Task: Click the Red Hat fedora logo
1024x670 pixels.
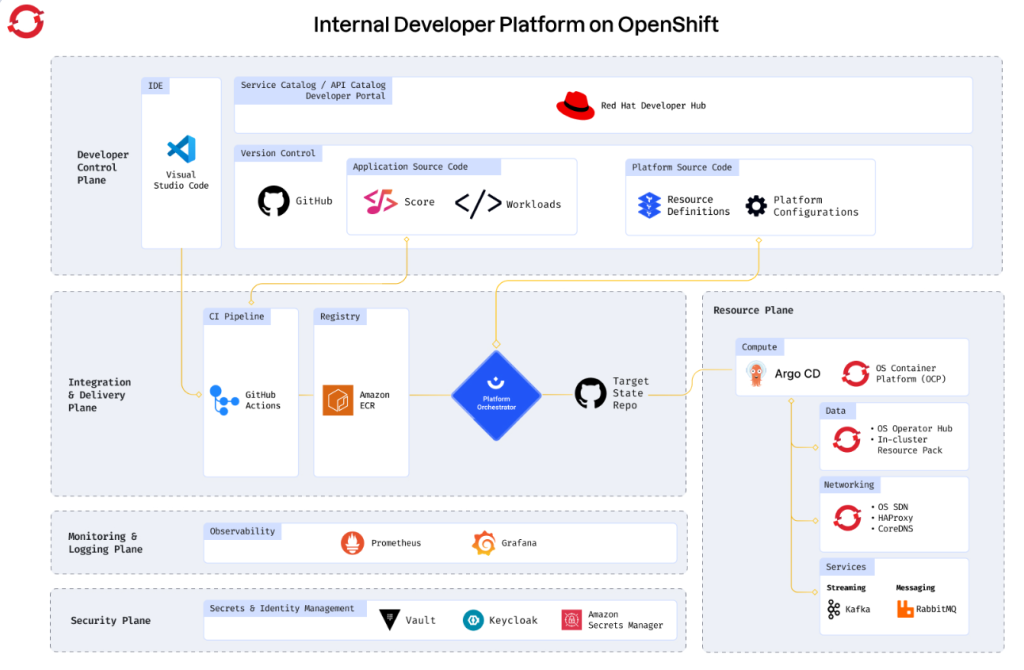Action: 575,105
